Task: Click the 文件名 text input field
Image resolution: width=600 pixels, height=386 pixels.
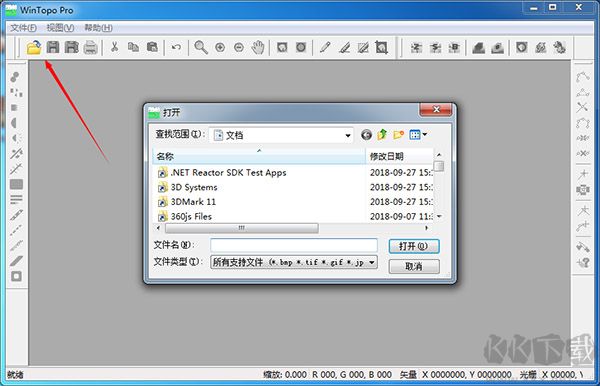Action: (294, 245)
